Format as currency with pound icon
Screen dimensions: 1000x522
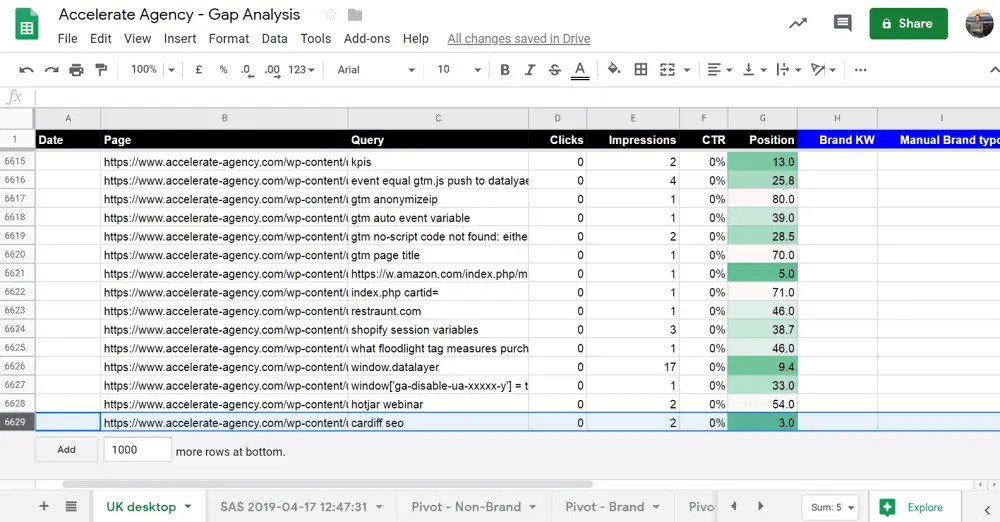coord(198,70)
